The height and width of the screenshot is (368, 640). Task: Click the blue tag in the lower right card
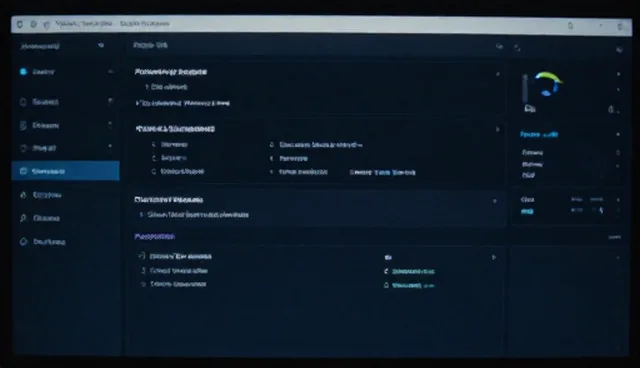pos(527,211)
